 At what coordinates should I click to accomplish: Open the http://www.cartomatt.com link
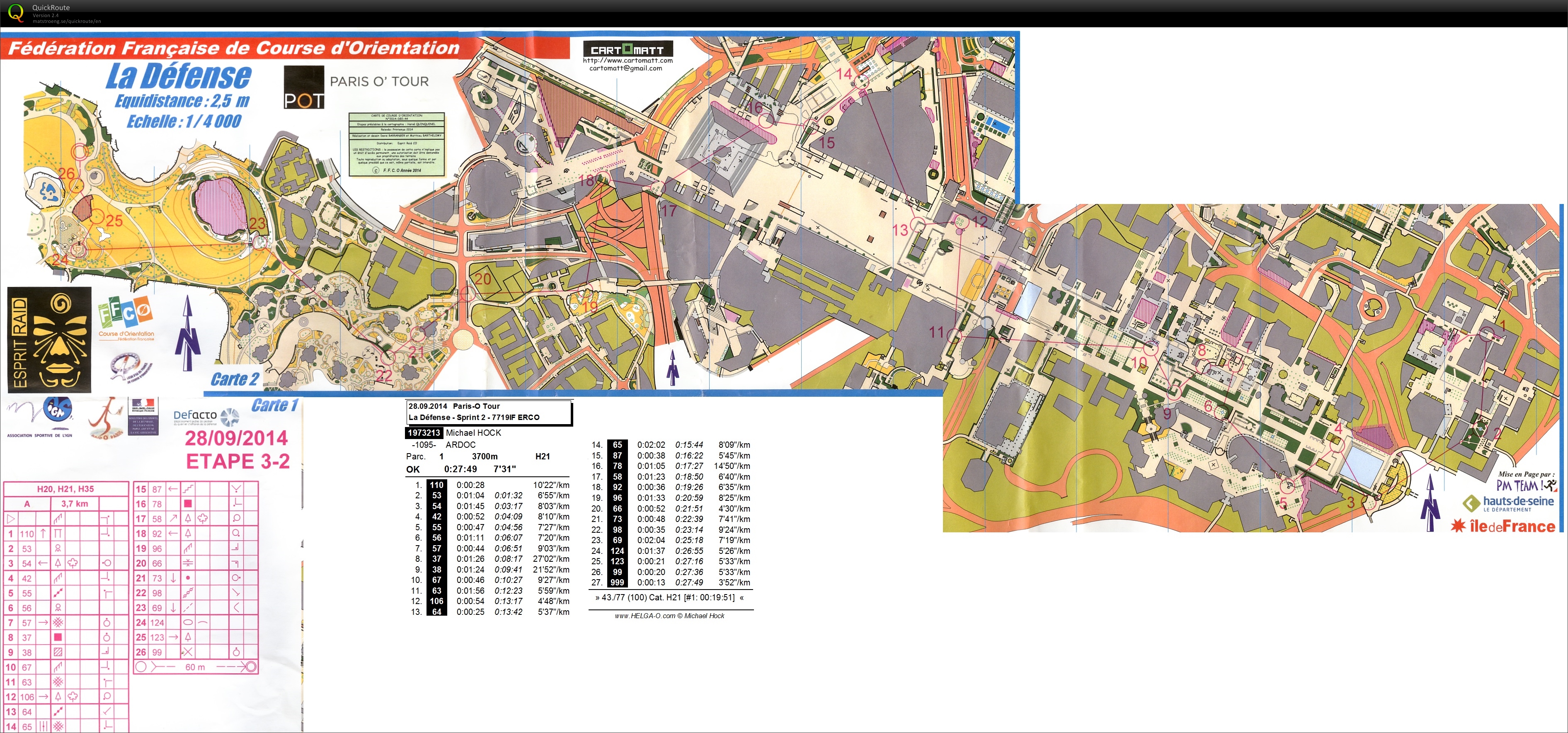tap(628, 60)
